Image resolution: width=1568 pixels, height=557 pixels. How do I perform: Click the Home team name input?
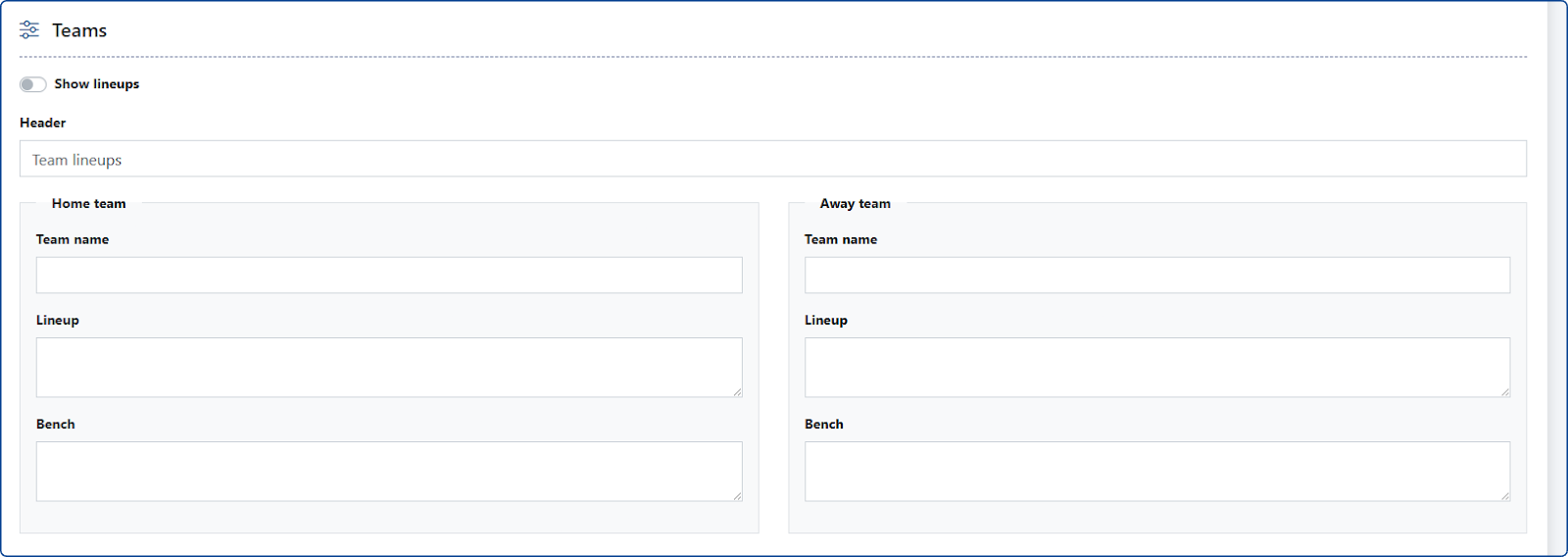point(388,276)
